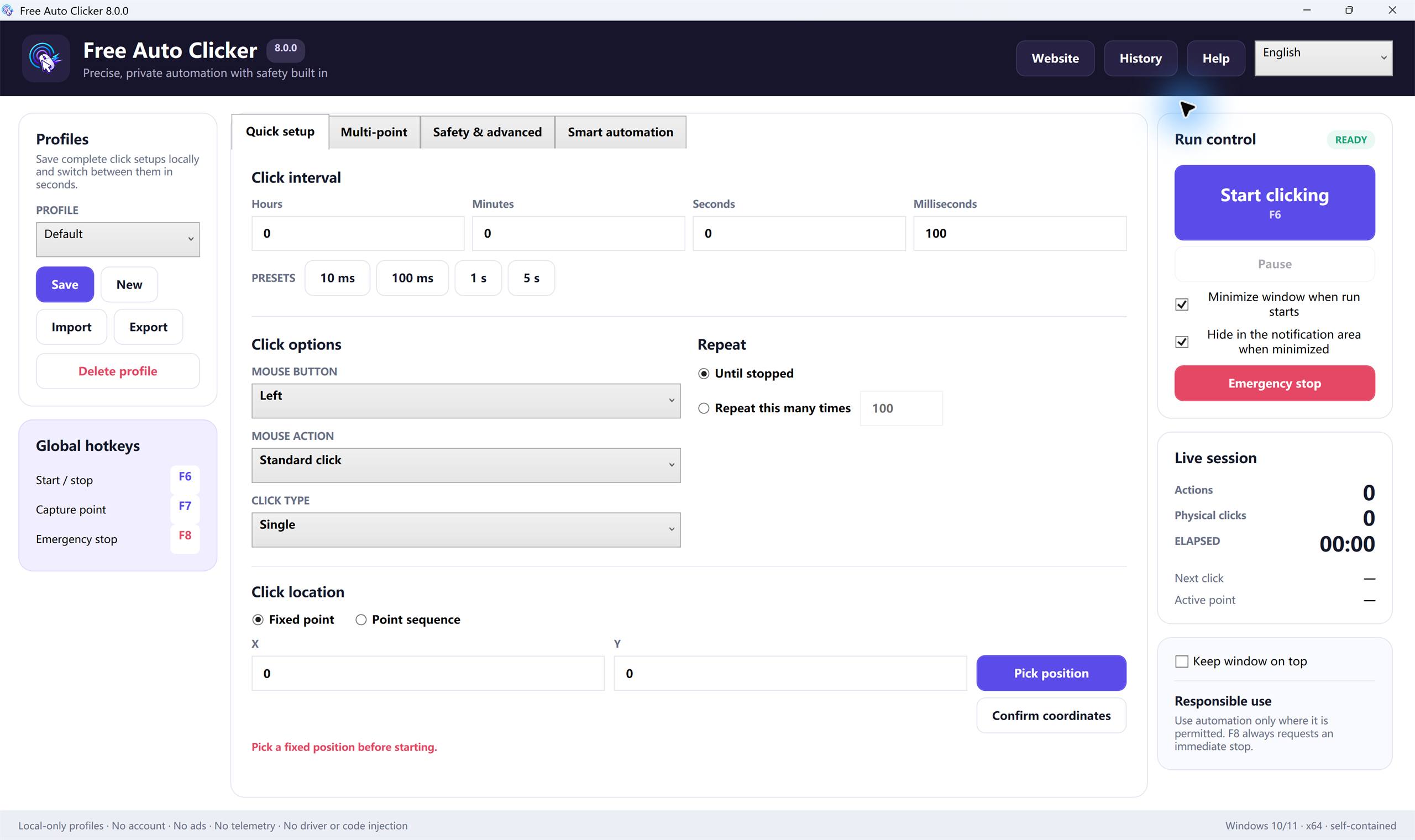Apply the 5 s preset

[532, 278]
